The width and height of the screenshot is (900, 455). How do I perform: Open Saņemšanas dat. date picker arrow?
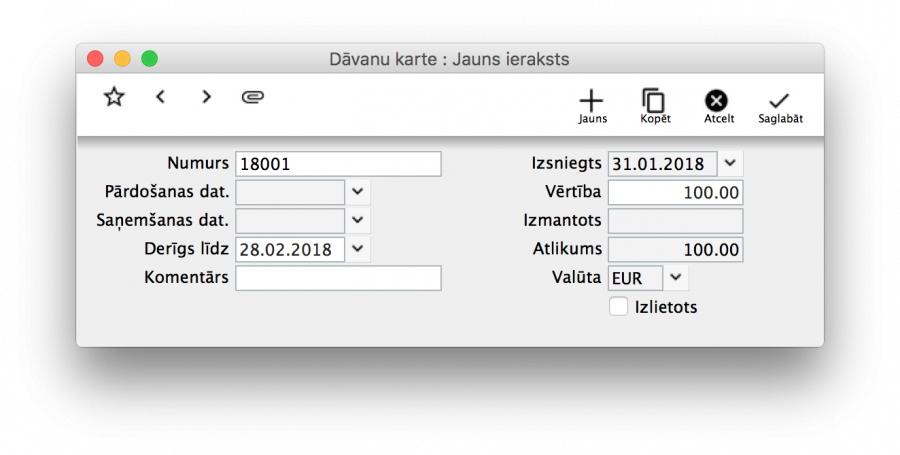click(358, 221)
